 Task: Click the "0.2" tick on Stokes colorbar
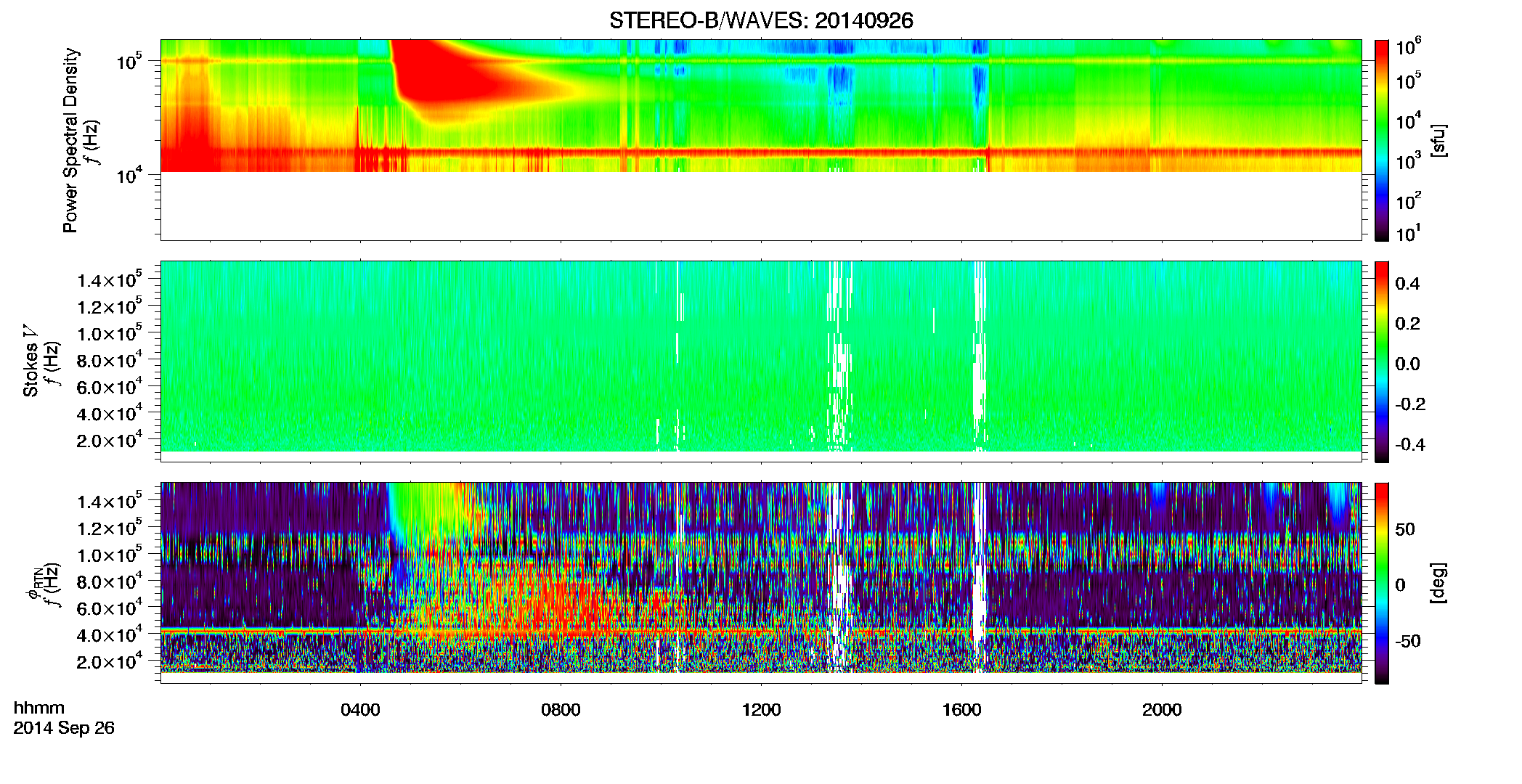[1407, 324]
